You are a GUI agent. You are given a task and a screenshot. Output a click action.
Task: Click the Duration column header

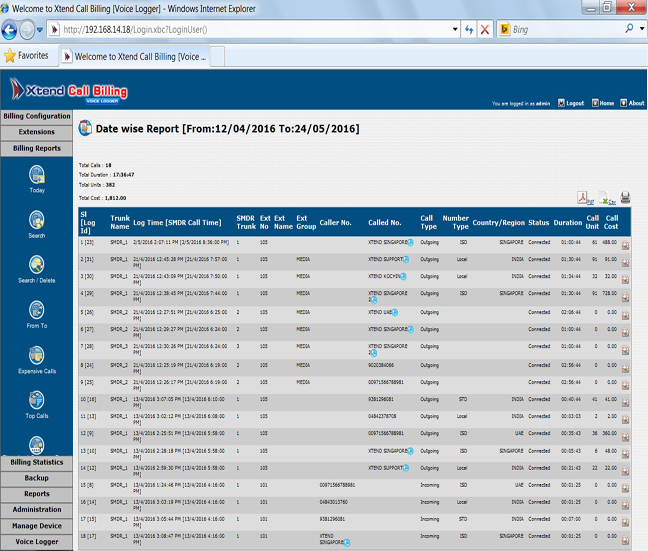coord(567,222)
